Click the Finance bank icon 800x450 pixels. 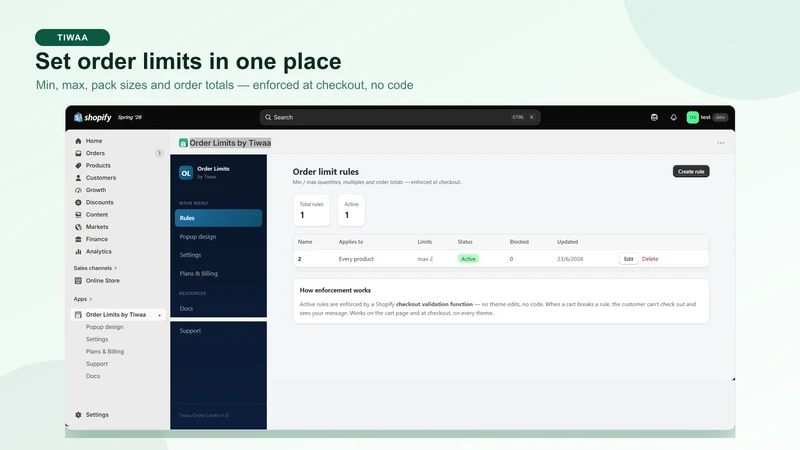[78, 239]
